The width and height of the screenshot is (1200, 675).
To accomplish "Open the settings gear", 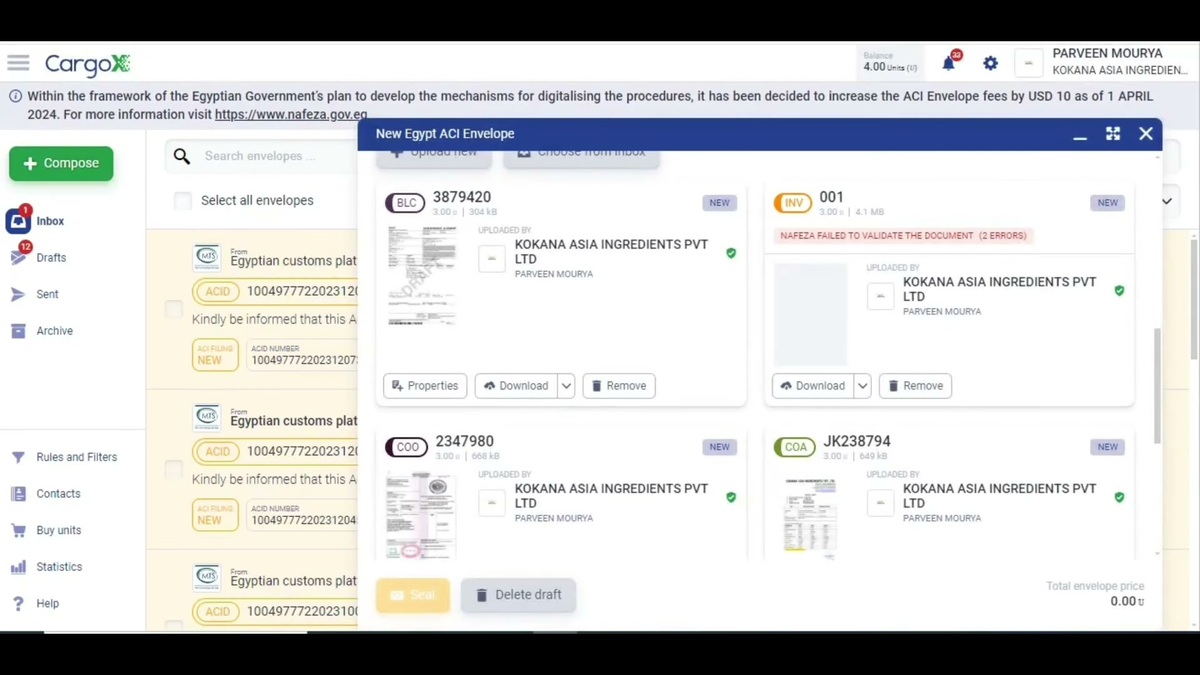I will pyautogui.click(x=990, y=63).
